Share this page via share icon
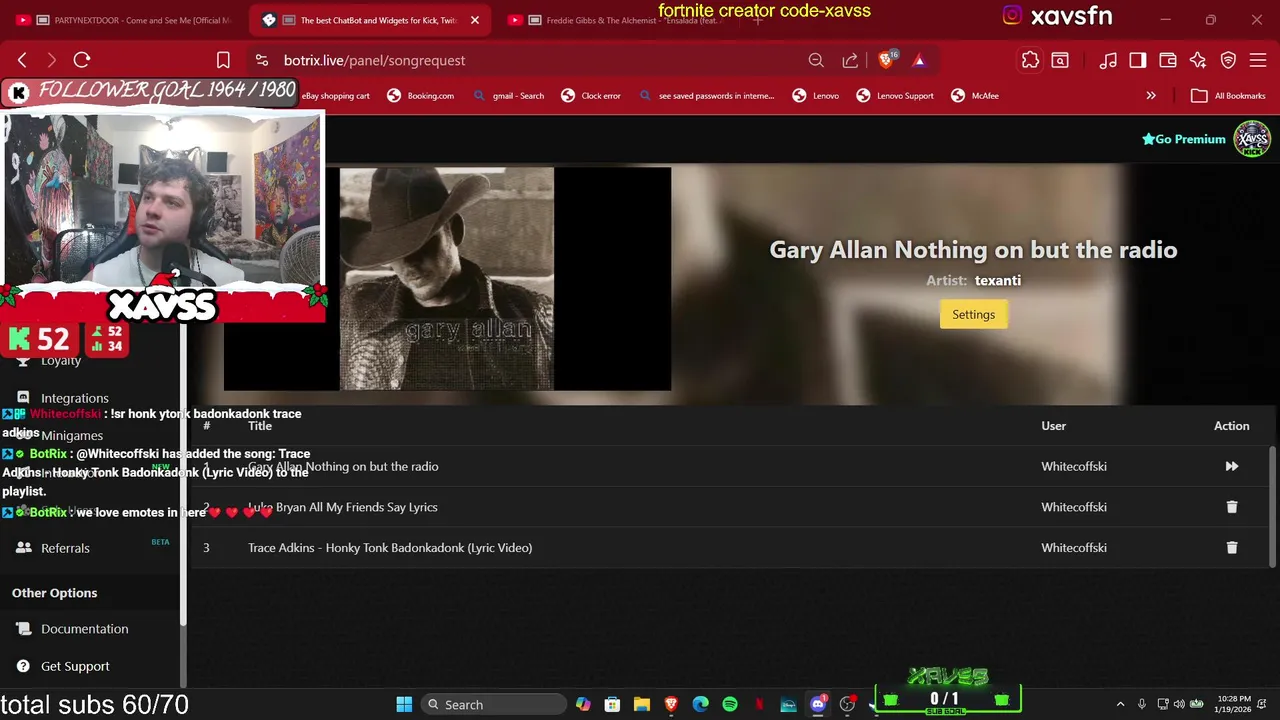This screenshot has height=720, width=1280. click(850, 60)
